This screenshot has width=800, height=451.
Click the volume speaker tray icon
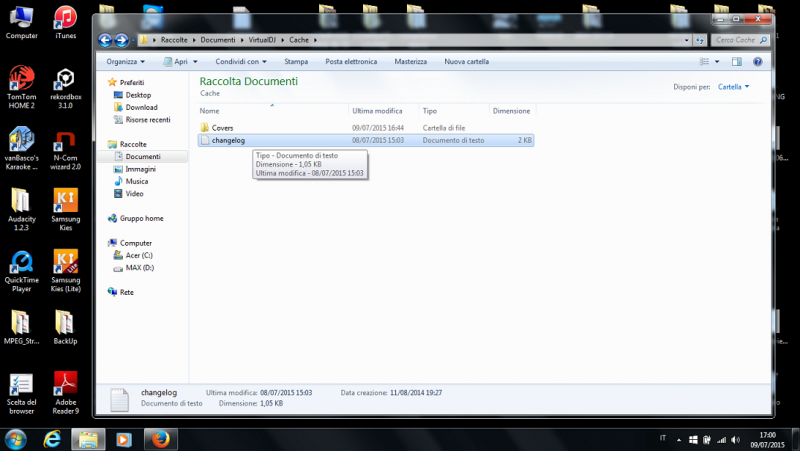[x=735, y=439]
